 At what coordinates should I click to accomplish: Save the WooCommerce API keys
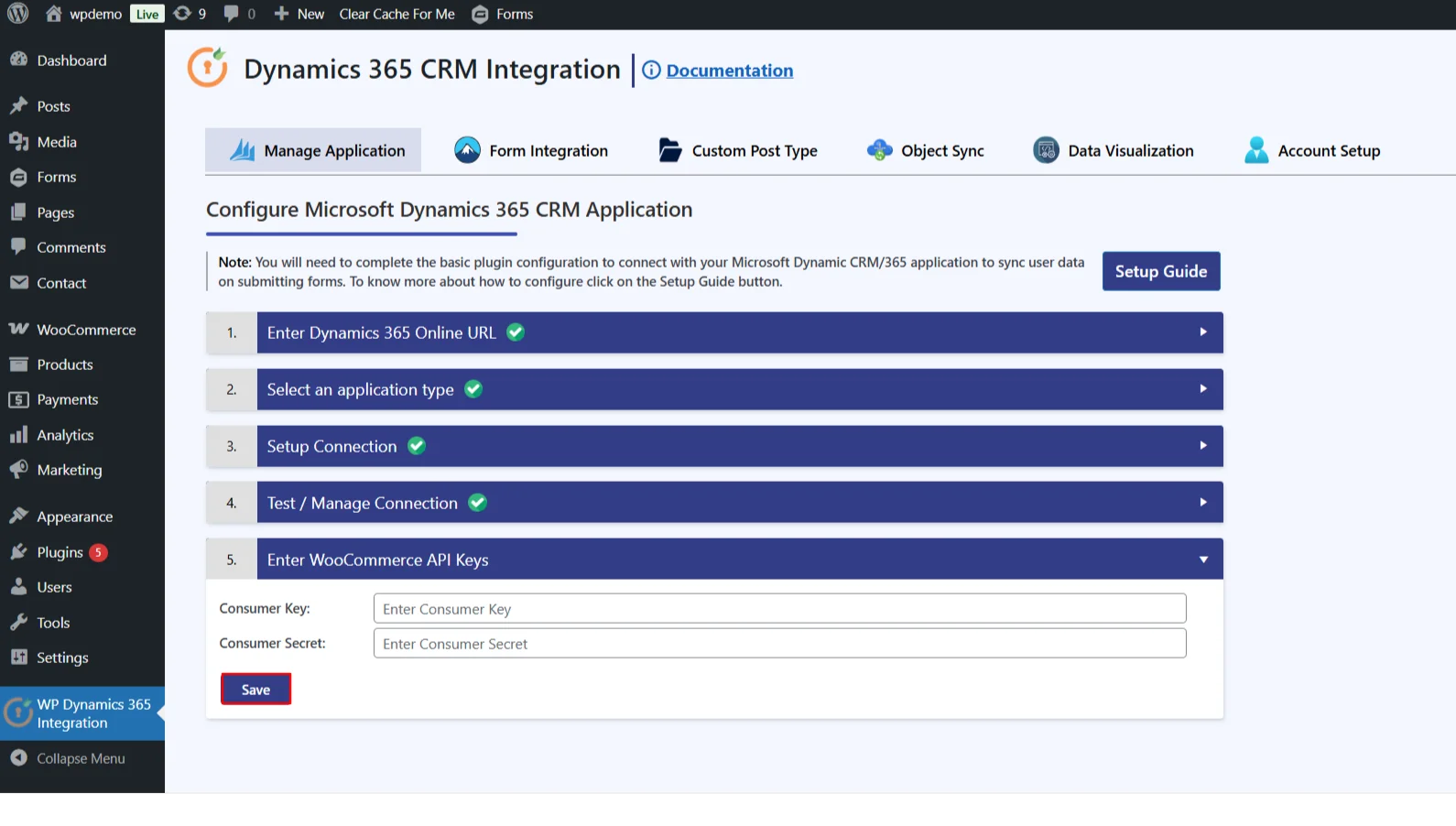coord(255,690)
